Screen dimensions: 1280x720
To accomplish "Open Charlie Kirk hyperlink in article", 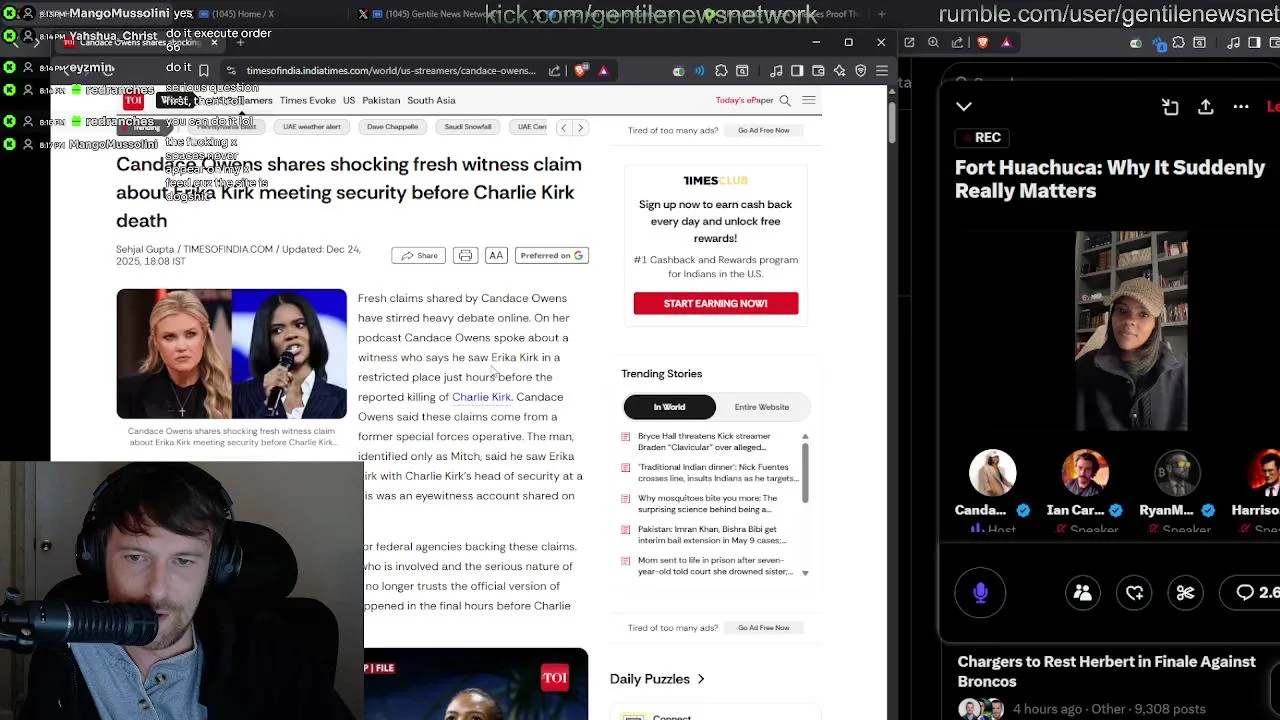I will pyautogui.click(x=481, y=397).
